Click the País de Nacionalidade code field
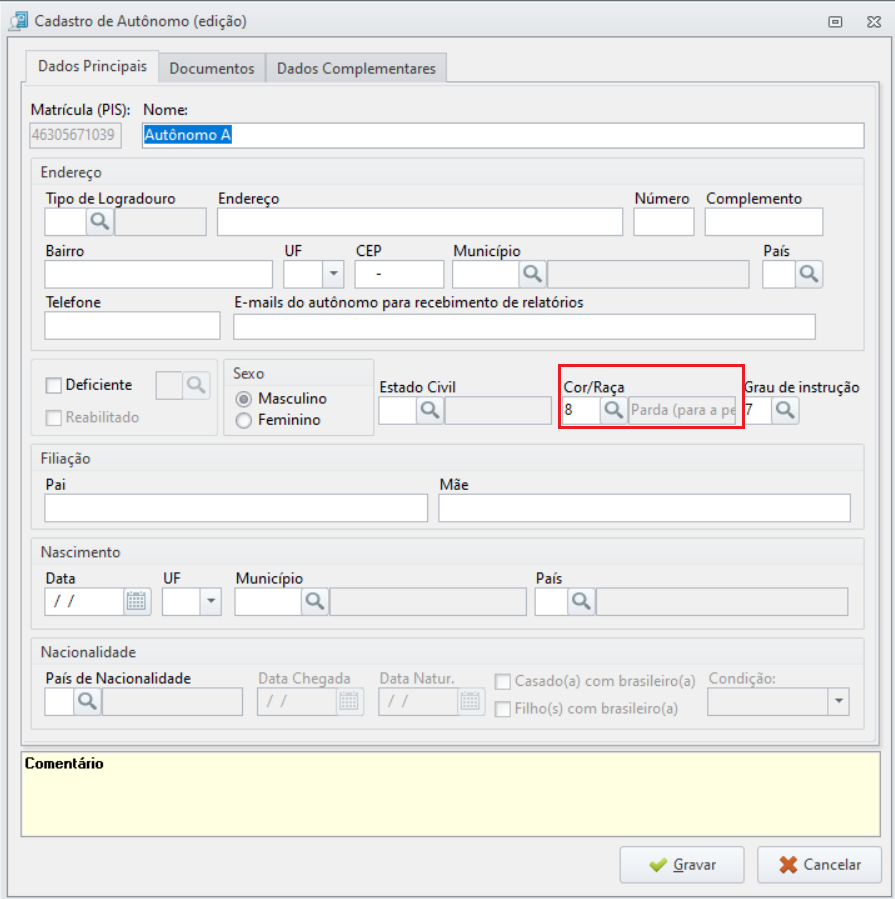Viewport: 895px width, 899px height. pyautogui.click(x=59, y=702)
